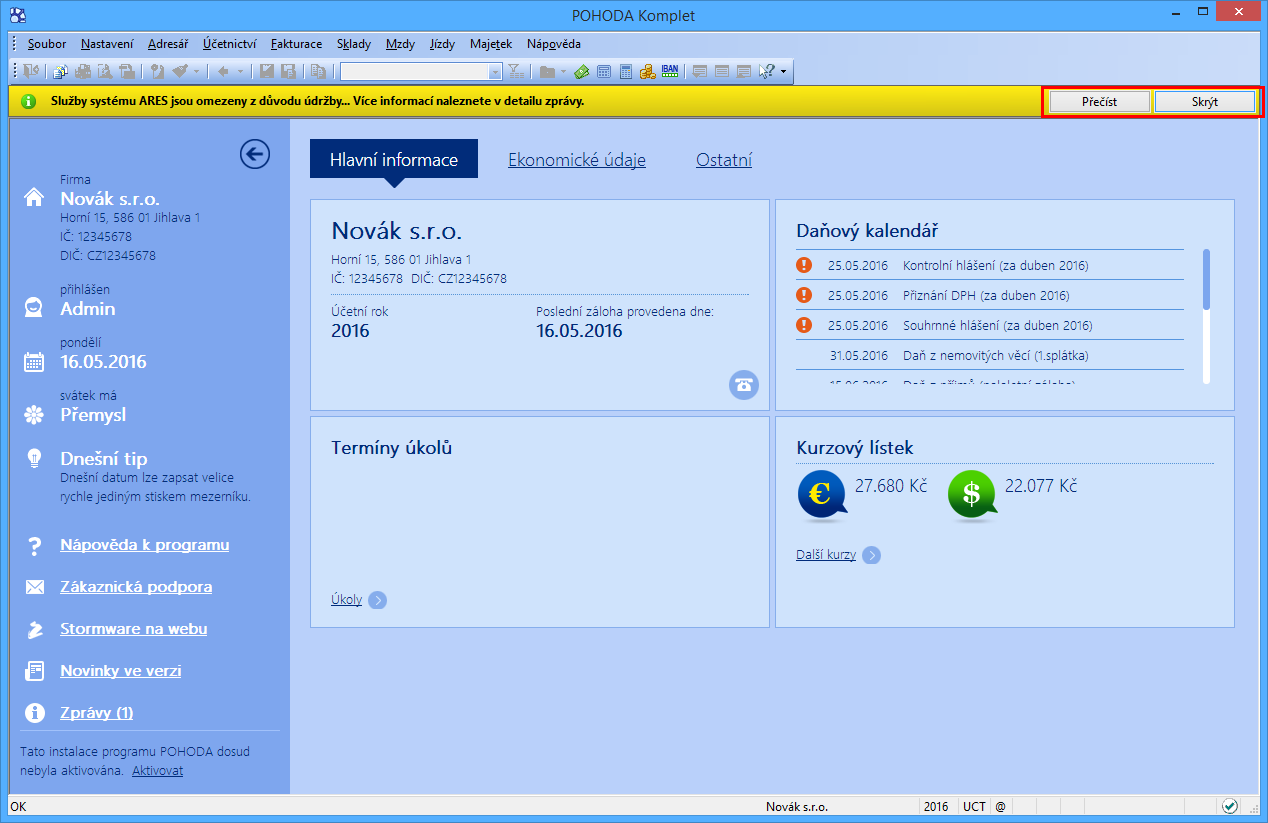Click the gold coins toolbar icon
1268x823 pixels.
(647, 71)
